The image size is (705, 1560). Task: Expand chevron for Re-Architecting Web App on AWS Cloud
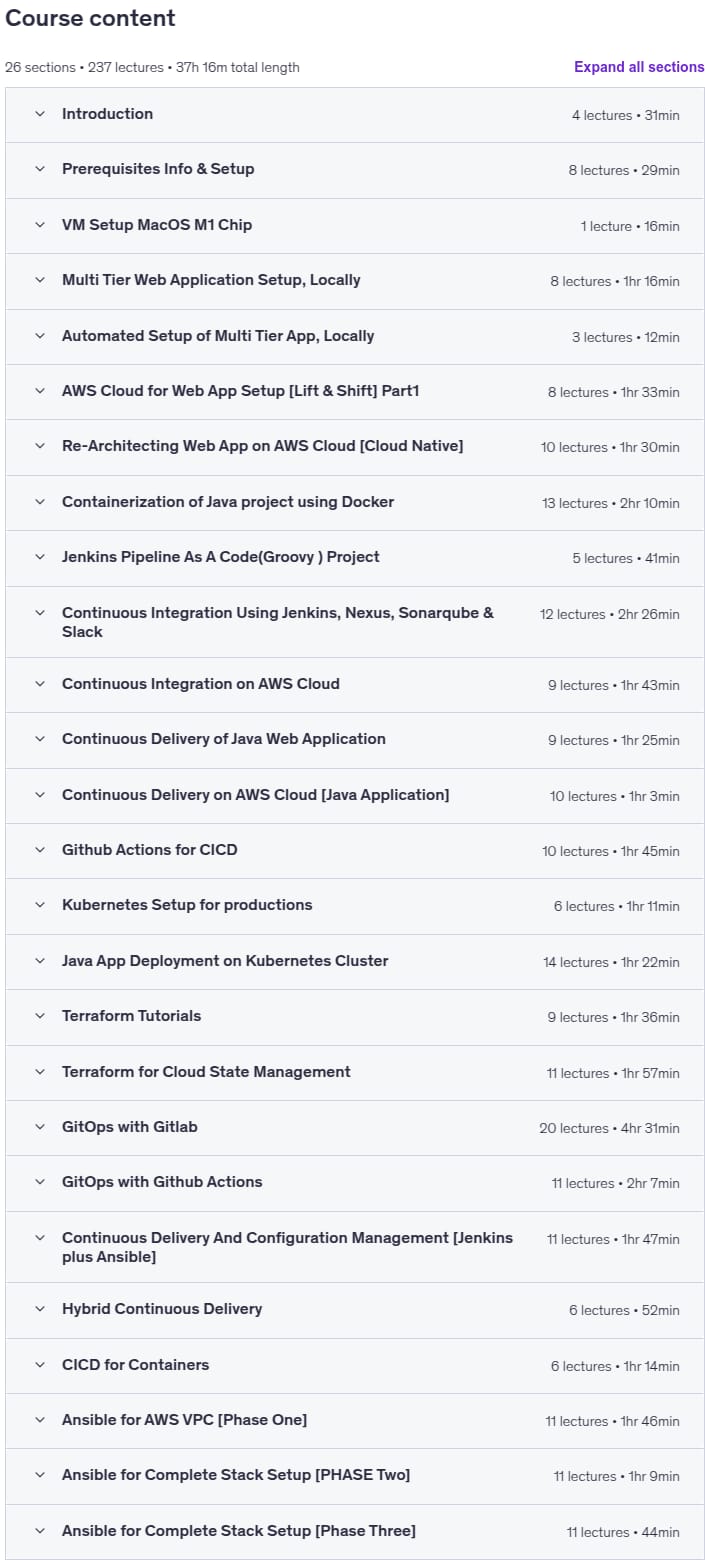[x=40, y=446]
